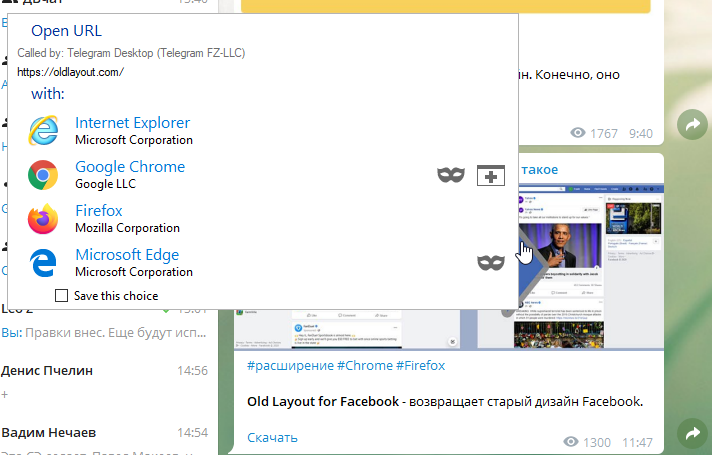Click the Old Layout for Facebook title
This screenshot has height=455, width=712.
(323, 401)
